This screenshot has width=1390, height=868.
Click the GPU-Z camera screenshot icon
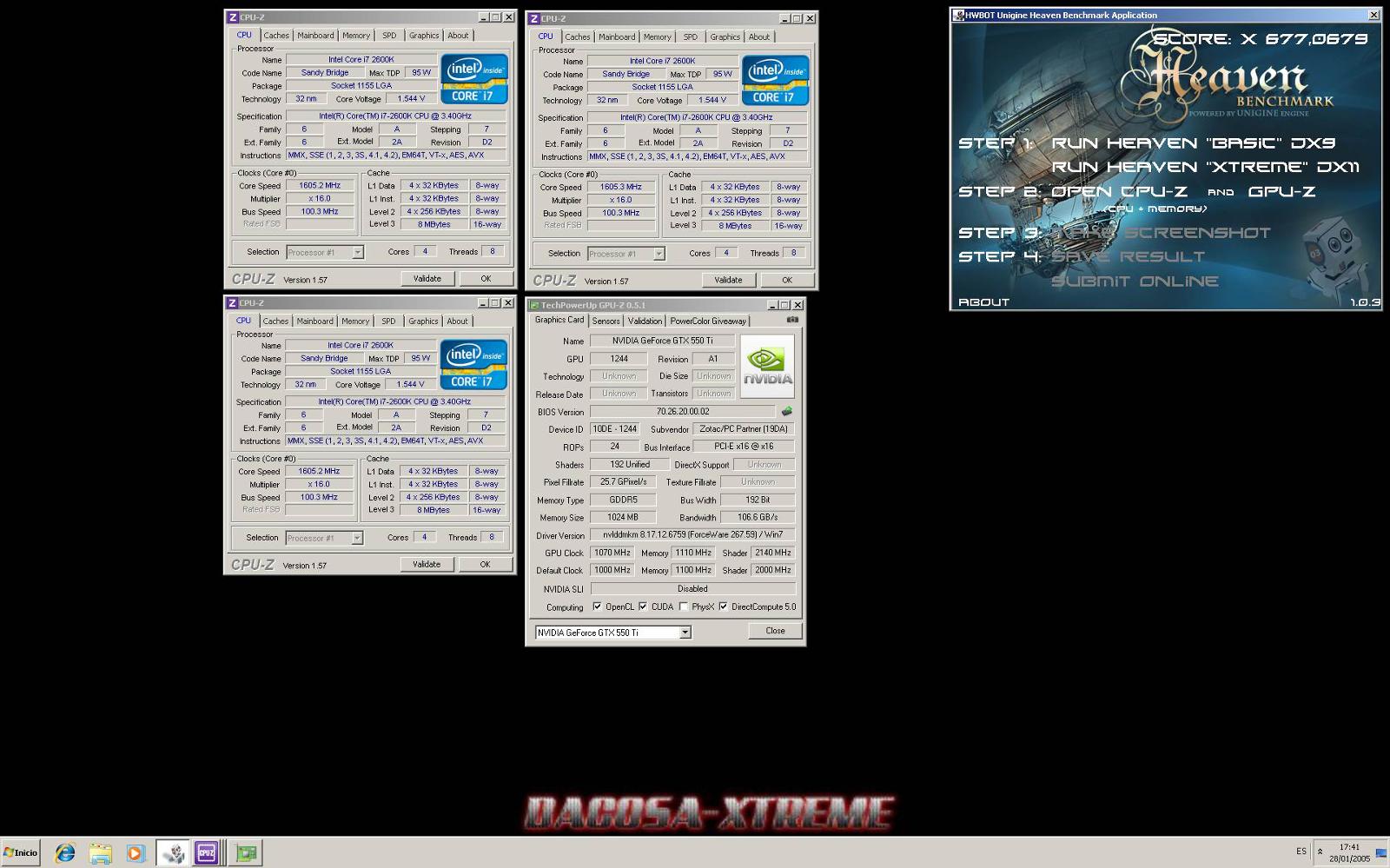click(792, 320)
